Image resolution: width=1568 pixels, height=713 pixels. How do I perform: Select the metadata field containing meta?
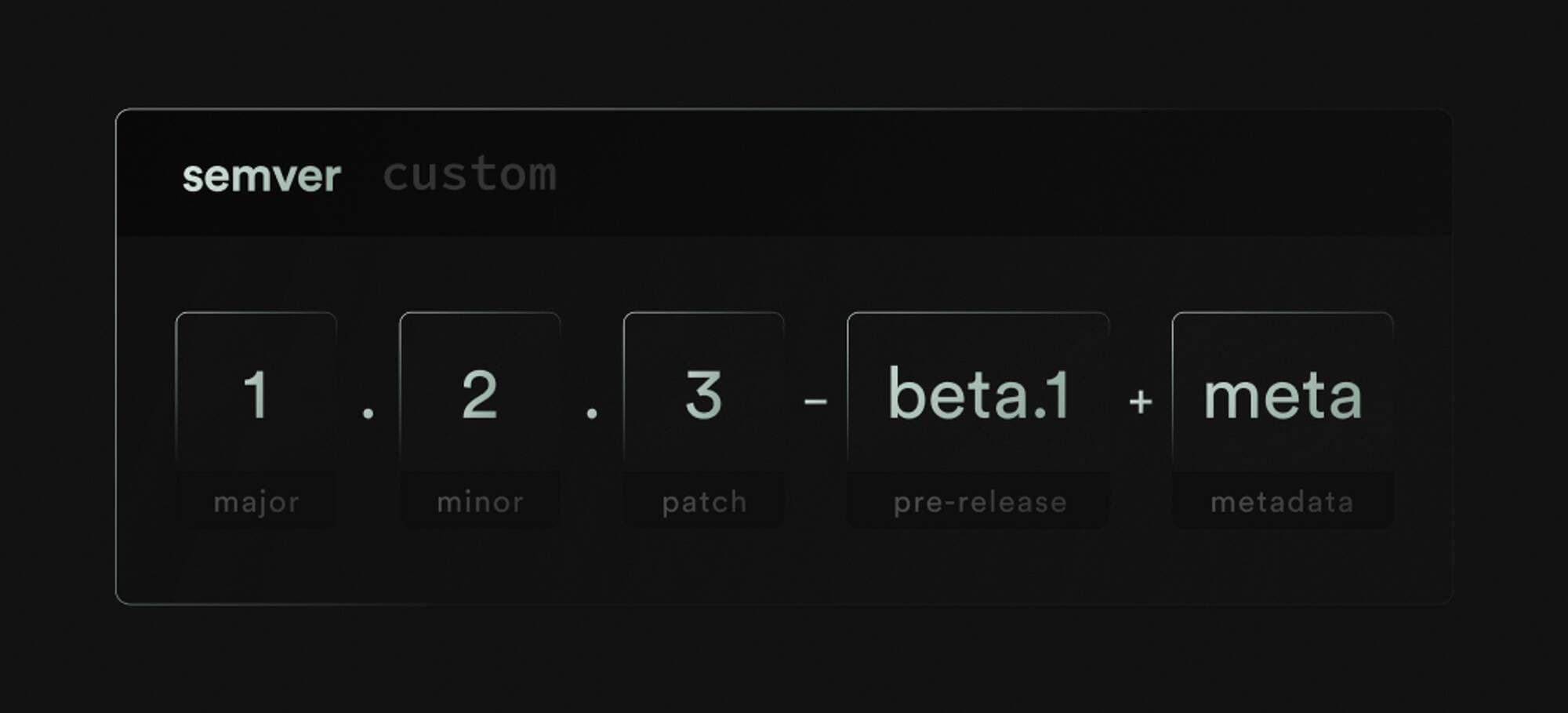click(x=1282, y=394)
